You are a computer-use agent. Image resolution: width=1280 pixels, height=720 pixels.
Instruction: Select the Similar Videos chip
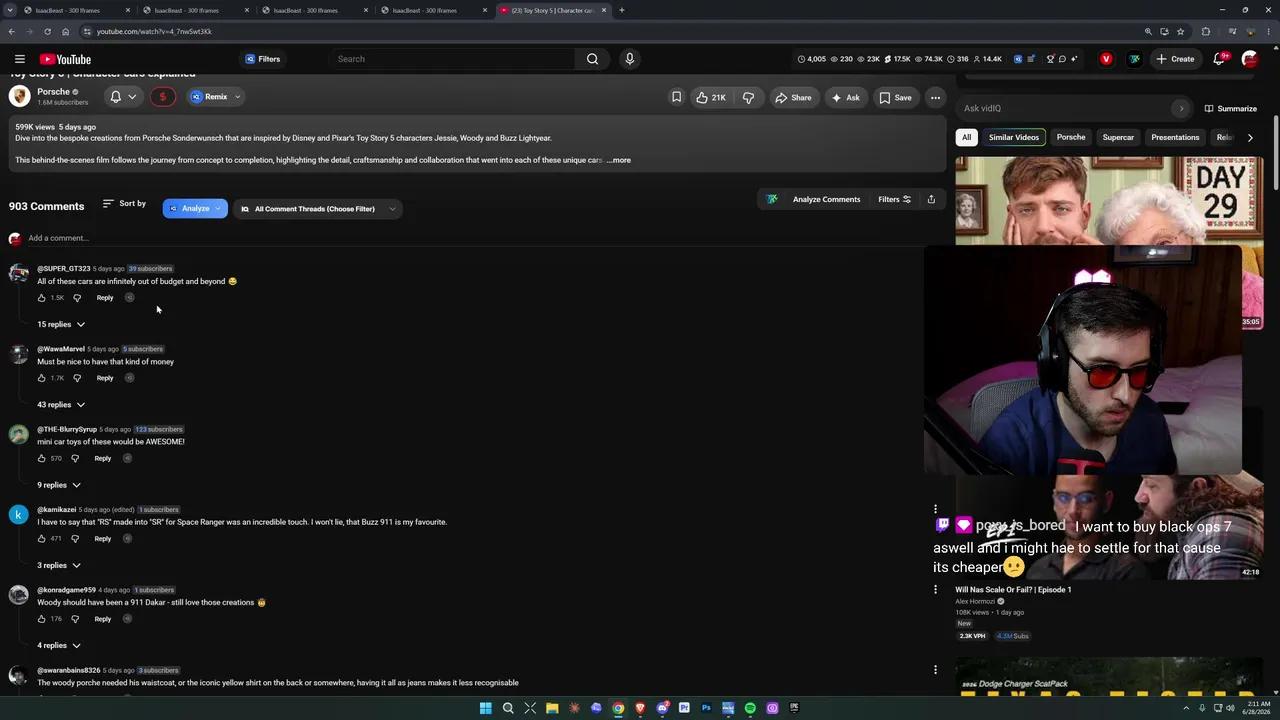[1014, 137]
